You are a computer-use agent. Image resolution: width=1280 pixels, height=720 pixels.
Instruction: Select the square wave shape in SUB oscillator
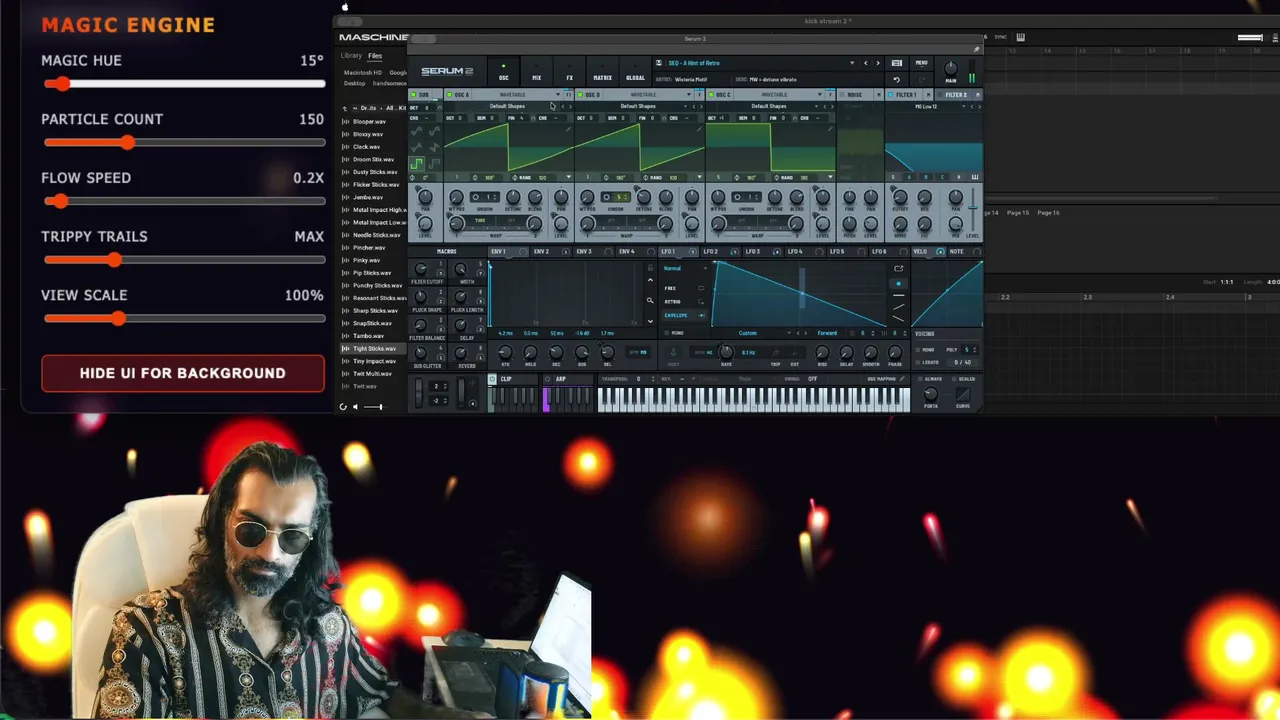[x=417, y=164]
